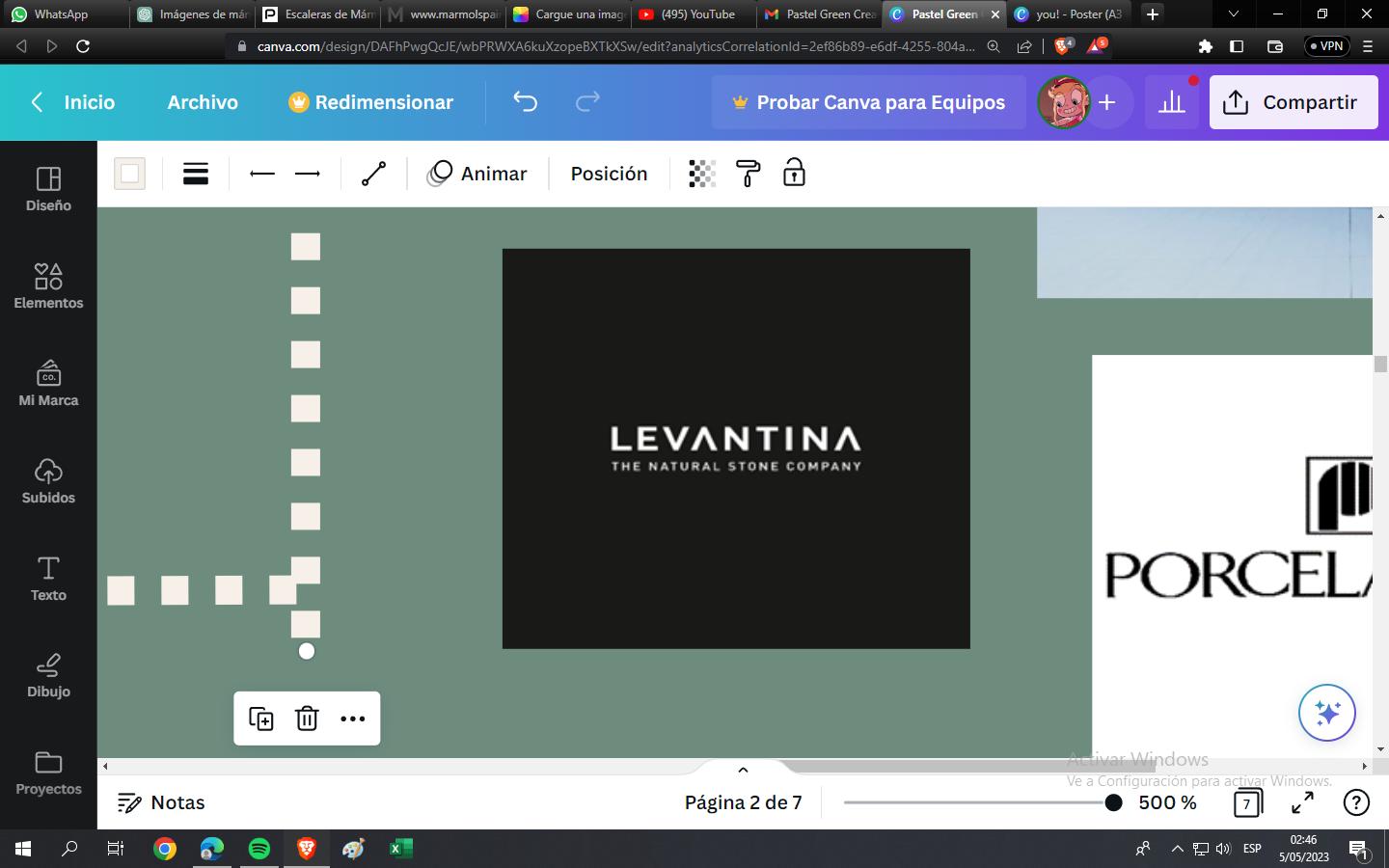Open the Posición panel
1389x868 pixels.
click(609, 174)
